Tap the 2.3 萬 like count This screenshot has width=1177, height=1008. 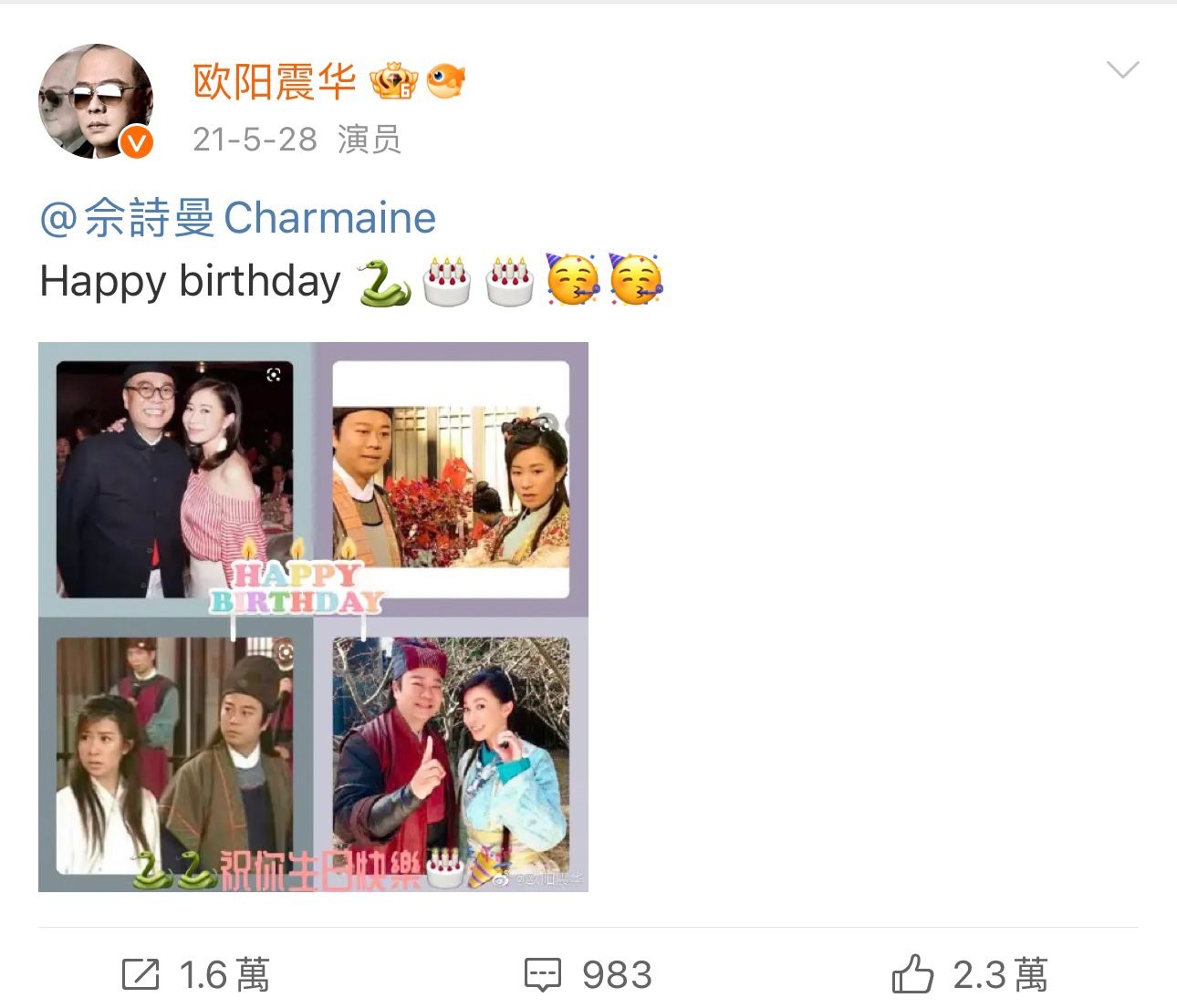tap(1001, 975)
